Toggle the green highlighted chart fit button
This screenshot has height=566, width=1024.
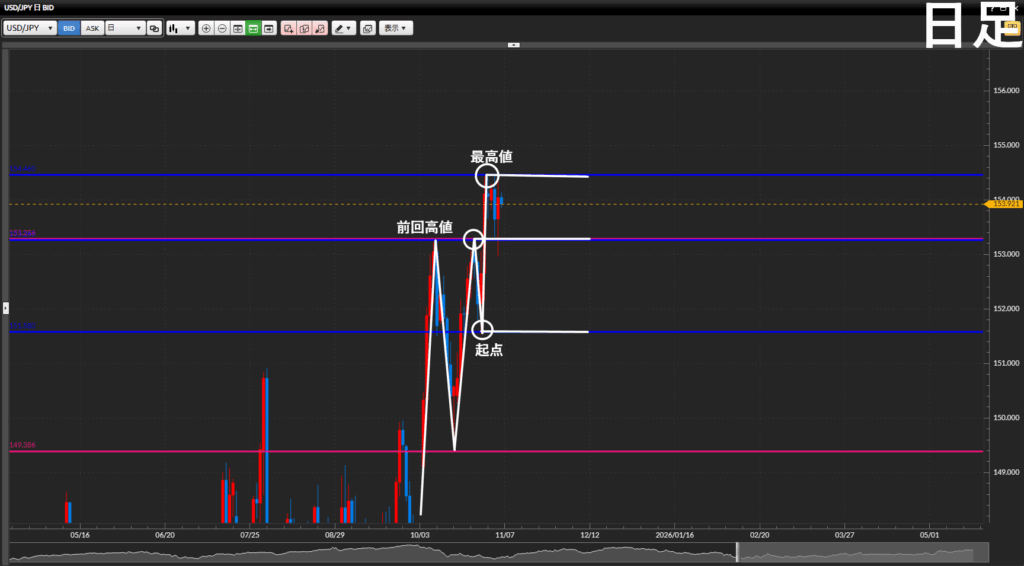click(254, 29)
